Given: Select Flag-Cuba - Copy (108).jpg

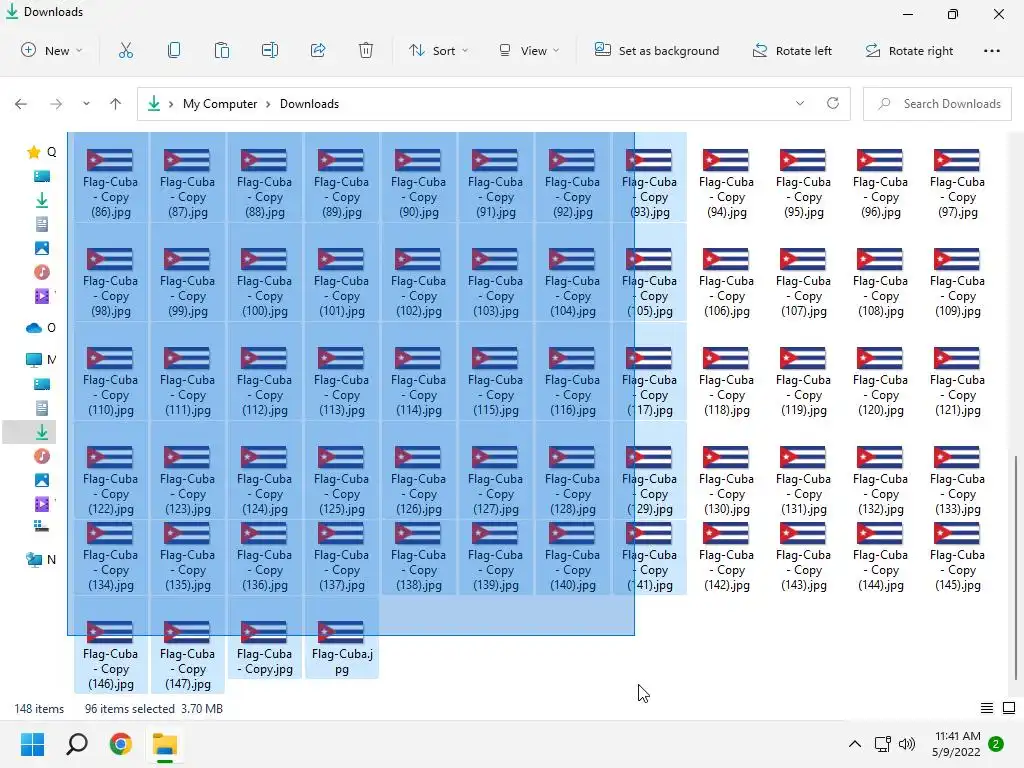Looking at the screenshot, I should 880,283.
